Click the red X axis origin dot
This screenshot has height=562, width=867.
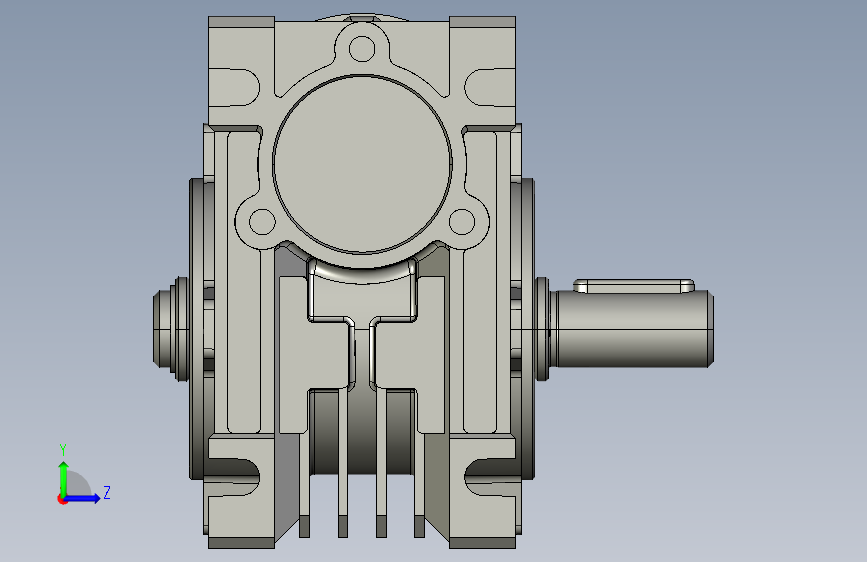62,499
